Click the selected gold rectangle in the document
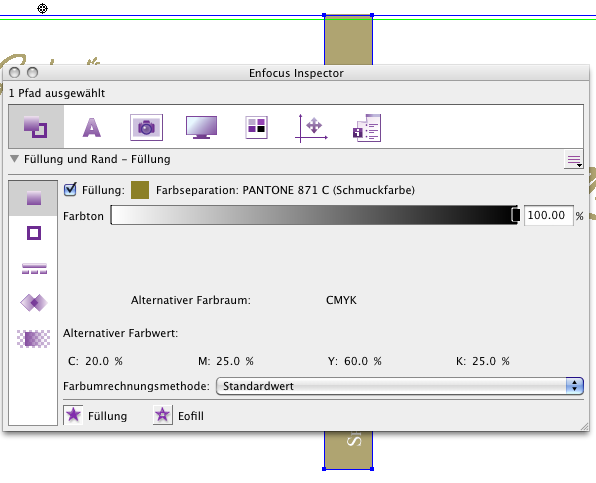This screenshot has height=483, width=596. [x=348, y=40]
